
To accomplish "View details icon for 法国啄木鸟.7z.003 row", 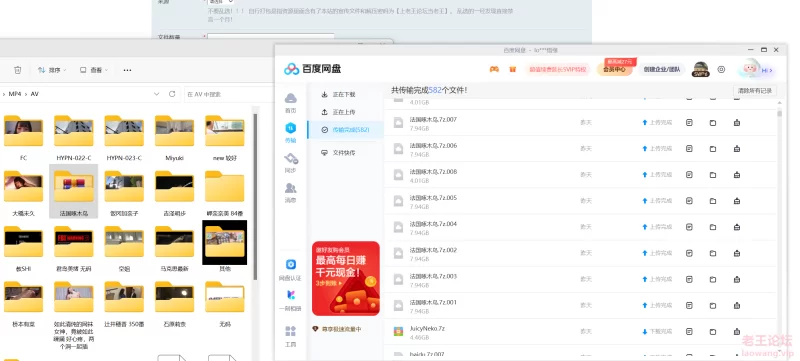I will pyautogui.click(x=689, y=279).
